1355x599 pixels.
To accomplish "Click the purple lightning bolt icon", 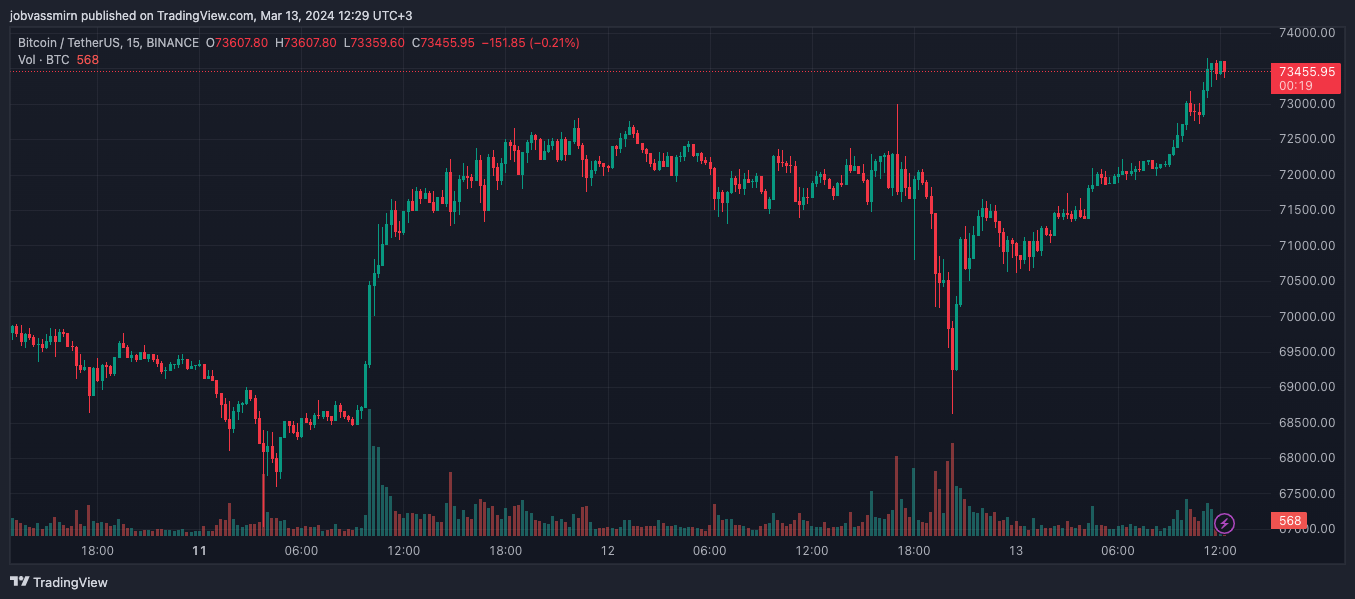I will point(1225,522).
